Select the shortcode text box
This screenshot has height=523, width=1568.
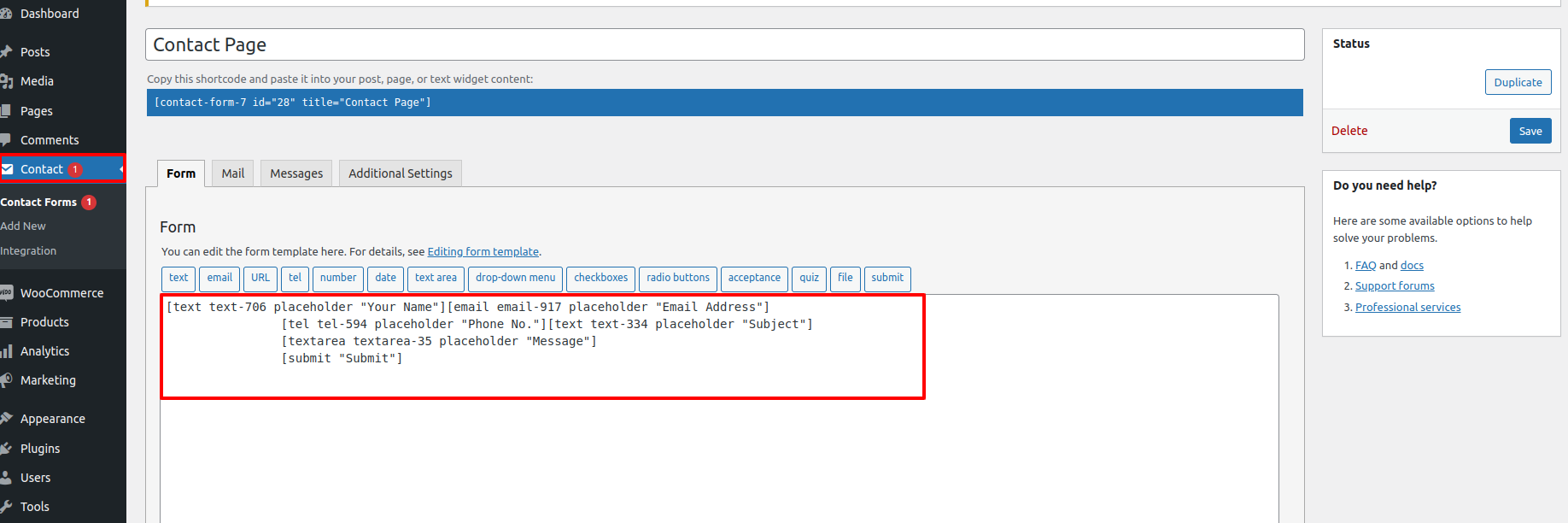[724, 103]
